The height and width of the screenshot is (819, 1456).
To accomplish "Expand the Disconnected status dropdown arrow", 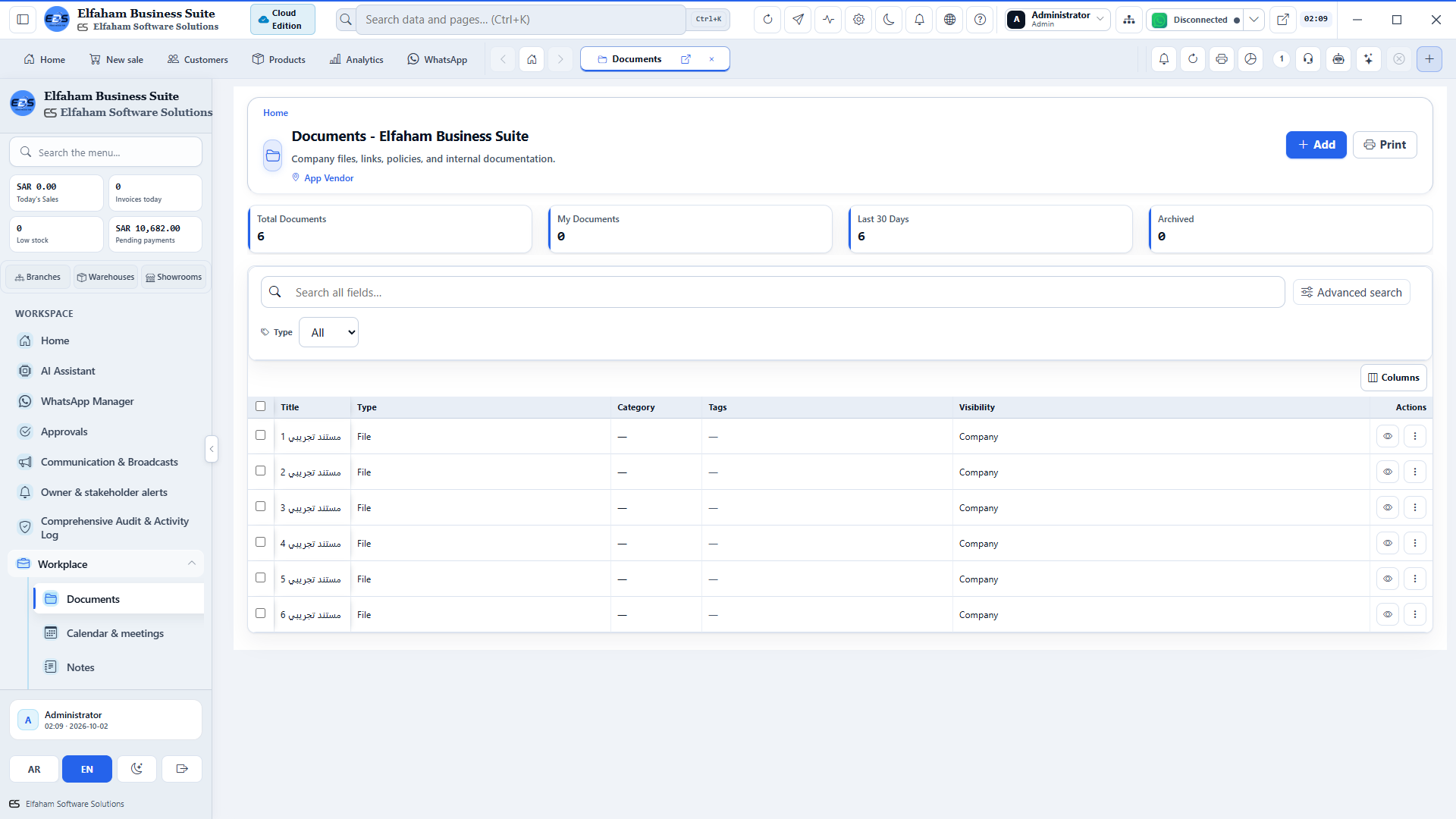I will (x=1254, y=20).
